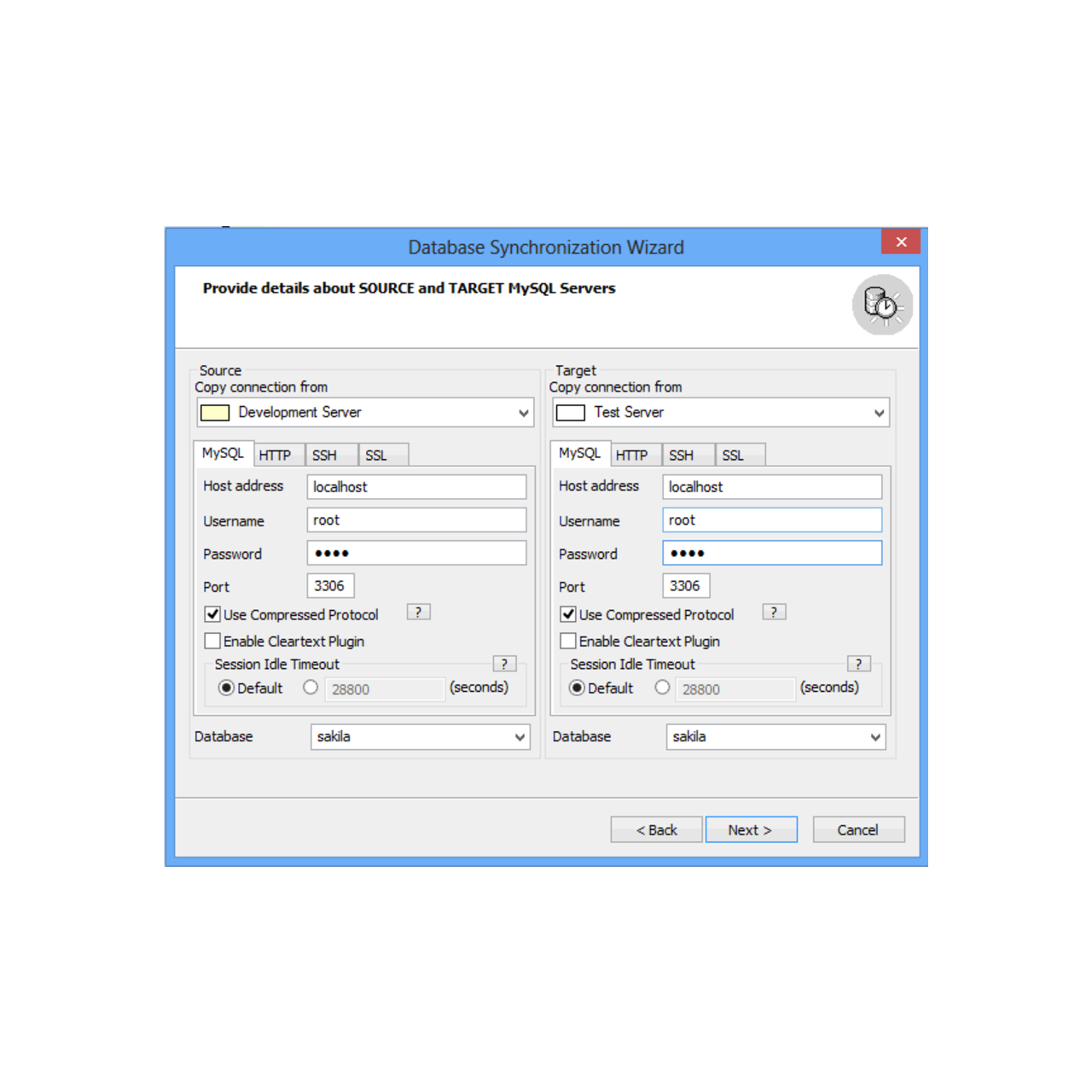Enable Cleartext Plugin on the target server
The width and height of the screenshot is (1092, 1092).
pyautogui.click(x=567, y=641)
